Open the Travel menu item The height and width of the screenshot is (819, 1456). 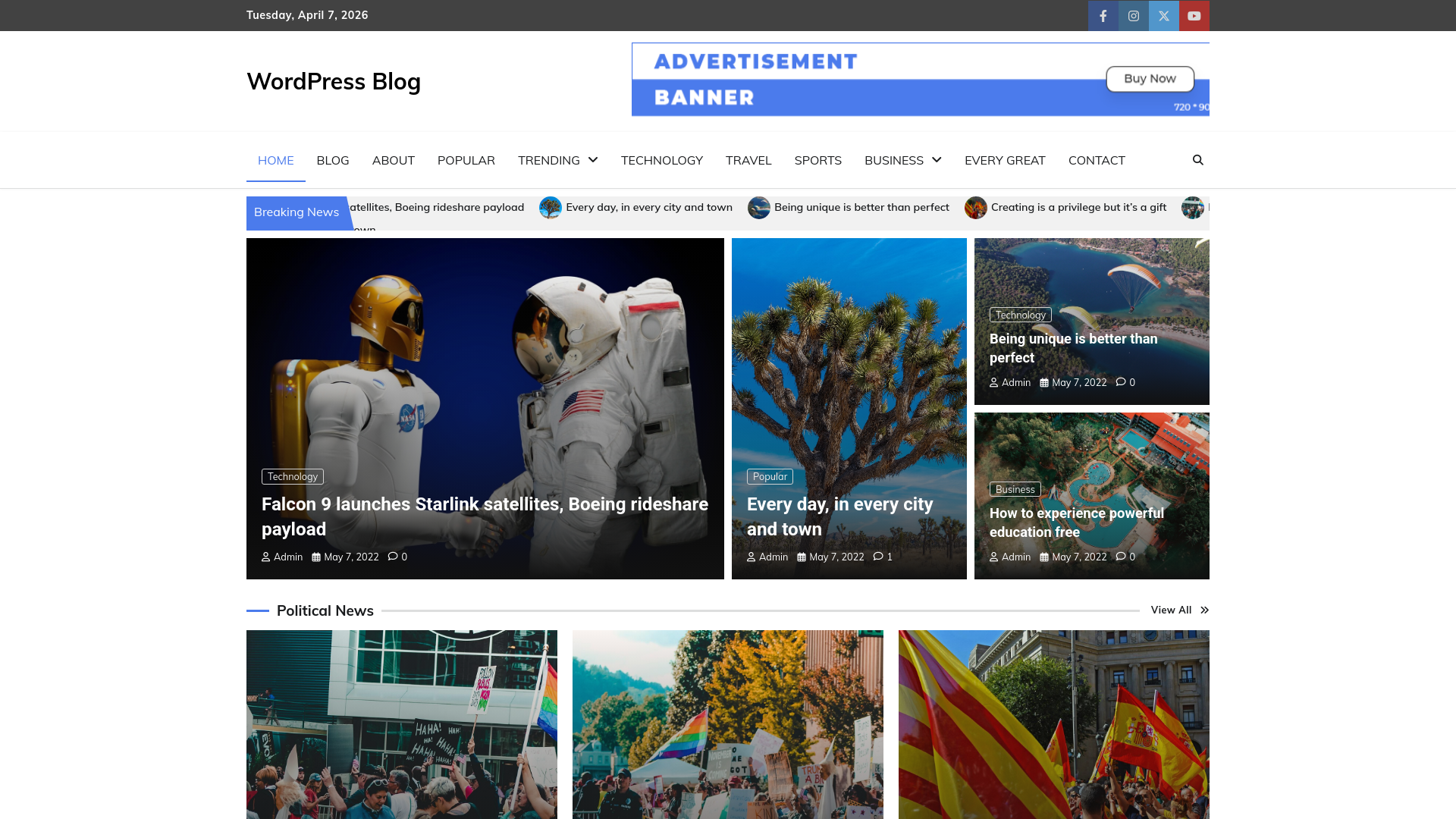(x=748, y=160)
